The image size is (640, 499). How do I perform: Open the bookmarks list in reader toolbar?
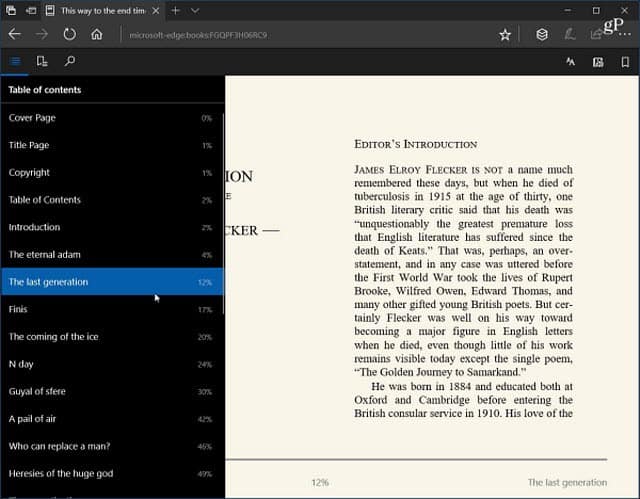pyautogui.click(x=42, y=62)
